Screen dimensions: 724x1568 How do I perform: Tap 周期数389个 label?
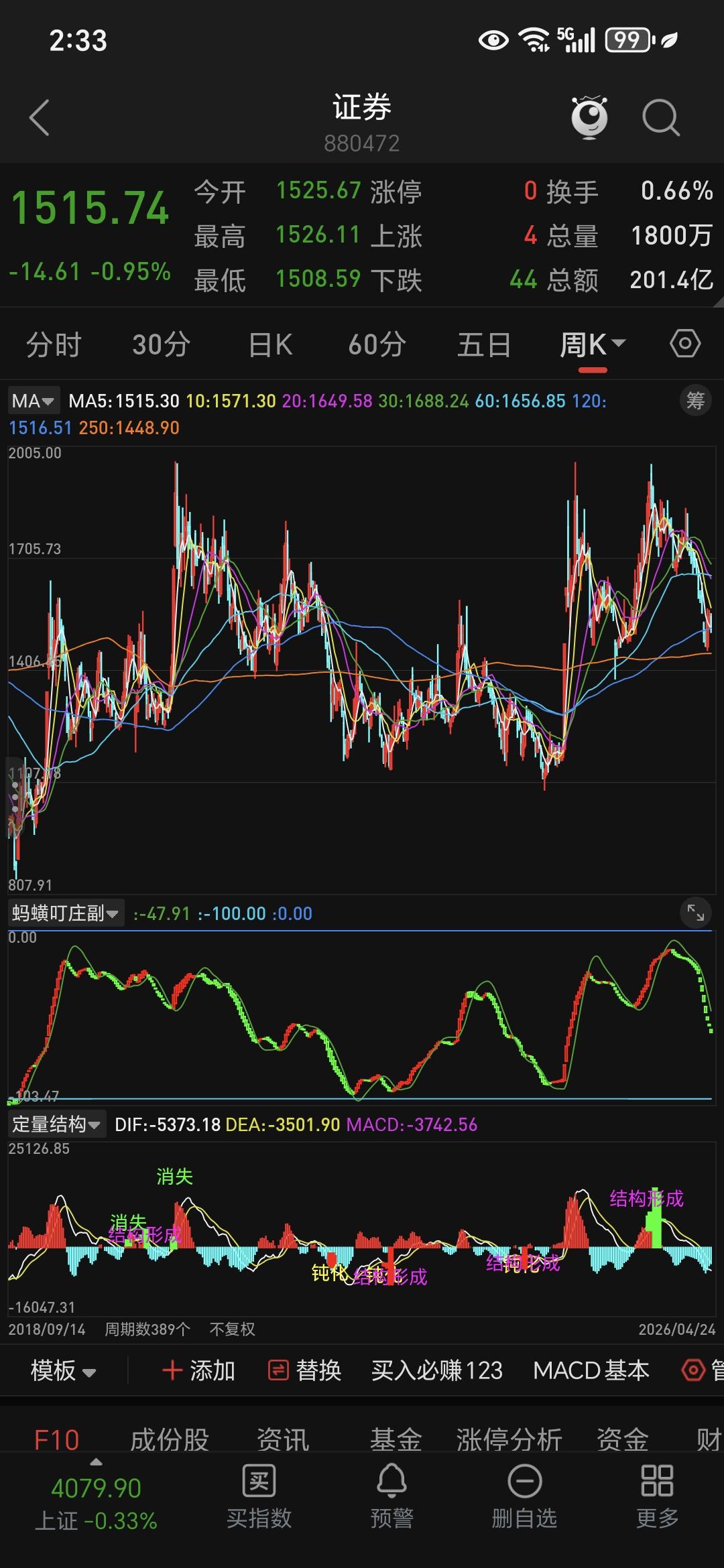click(147, 1329)
